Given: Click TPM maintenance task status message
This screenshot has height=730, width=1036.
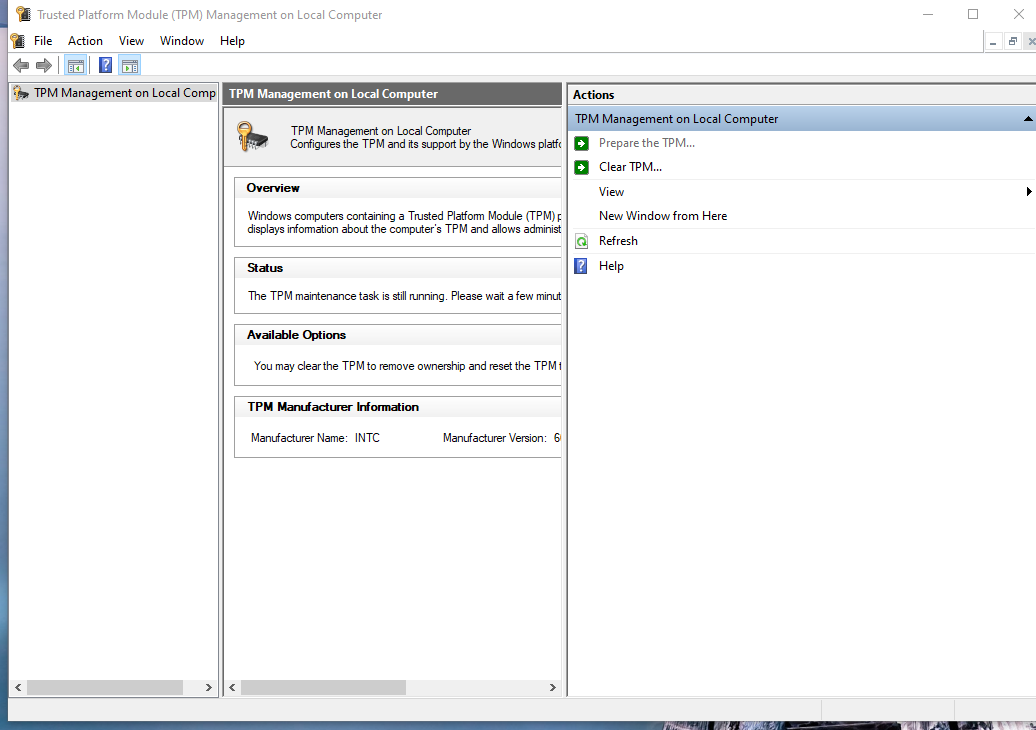Looking at the screenshot, I should coord(404,296).
